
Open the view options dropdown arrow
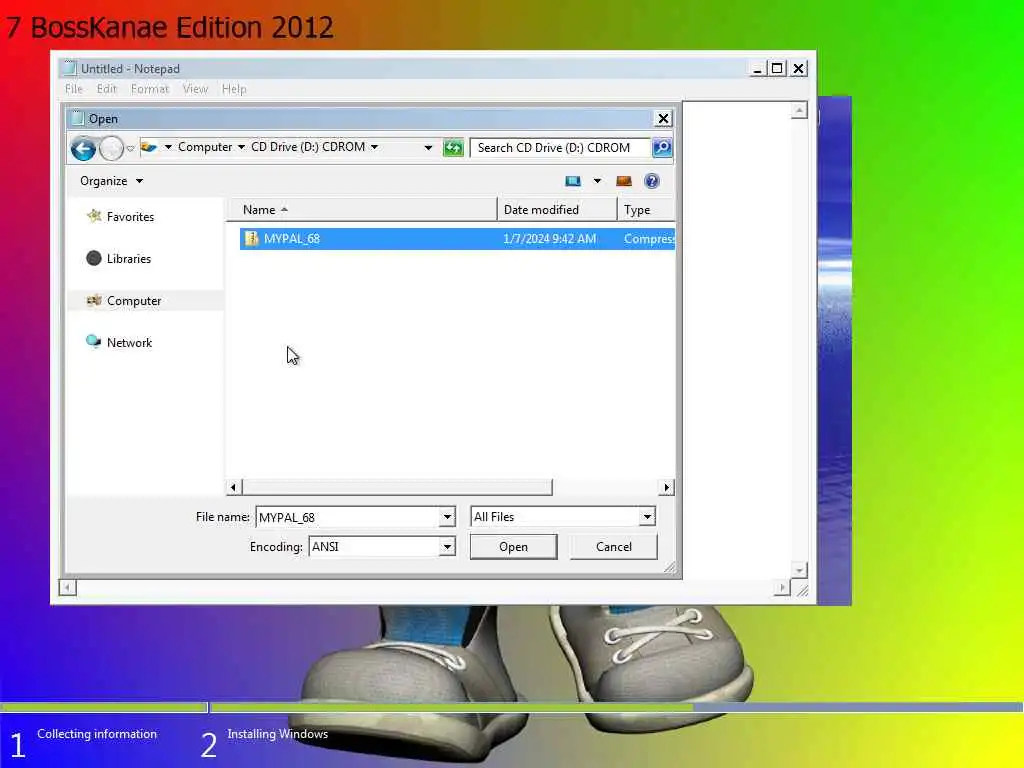click(x=597, y=181)
